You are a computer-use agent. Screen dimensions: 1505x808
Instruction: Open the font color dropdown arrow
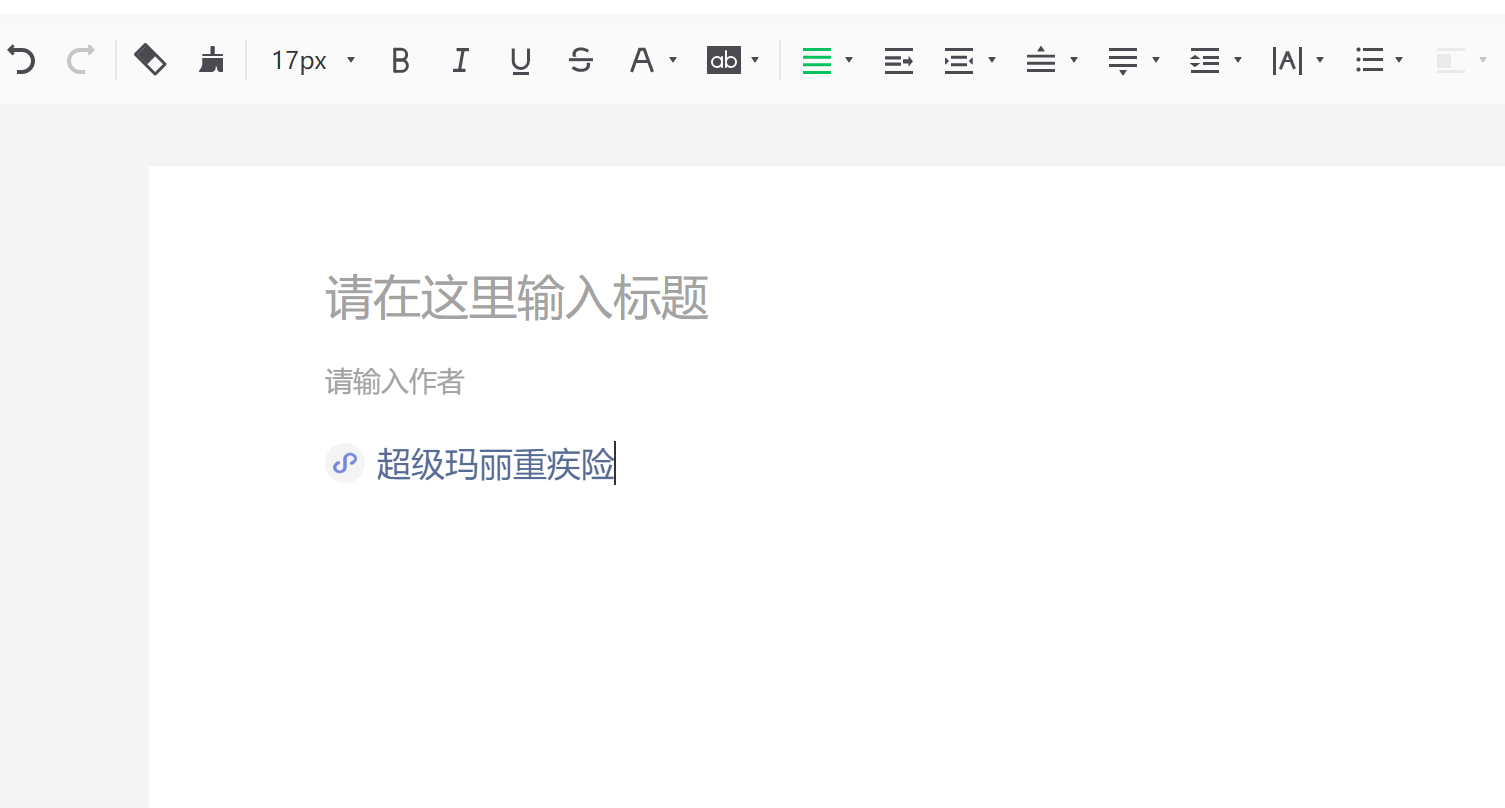(673, 60)
